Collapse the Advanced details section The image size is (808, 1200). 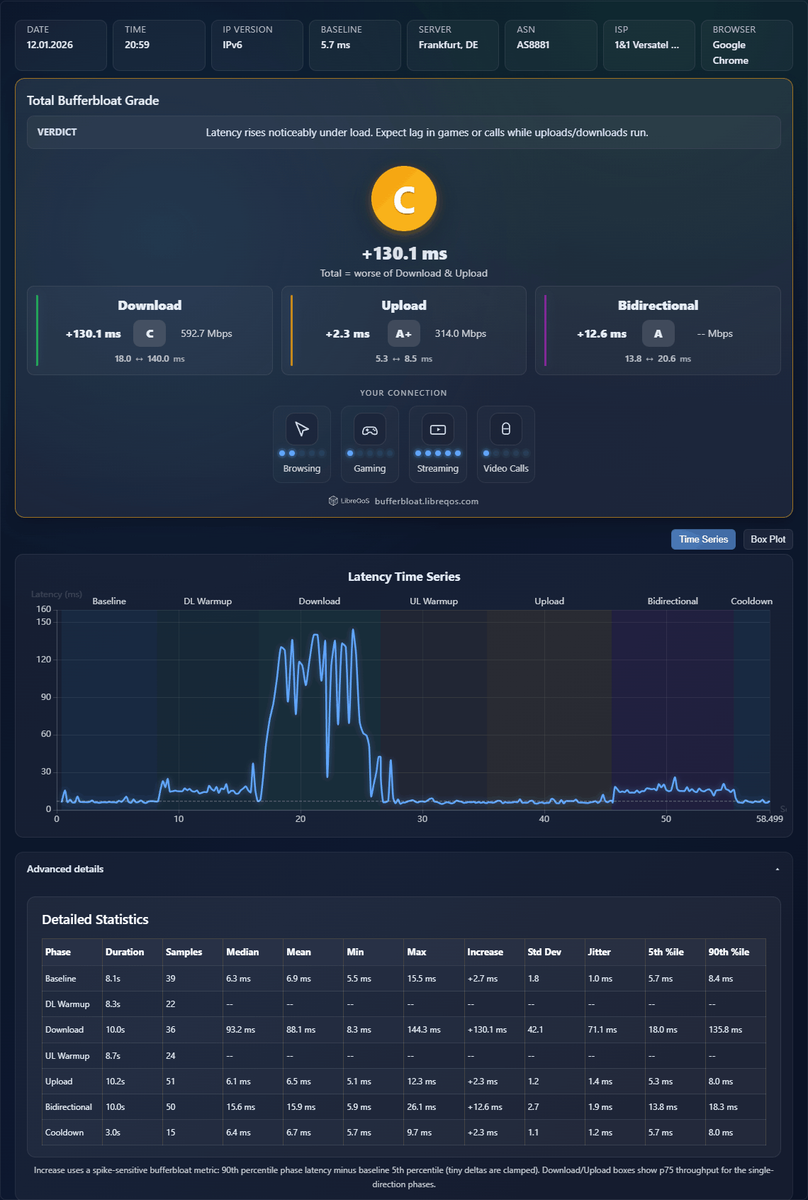point(404,869)
